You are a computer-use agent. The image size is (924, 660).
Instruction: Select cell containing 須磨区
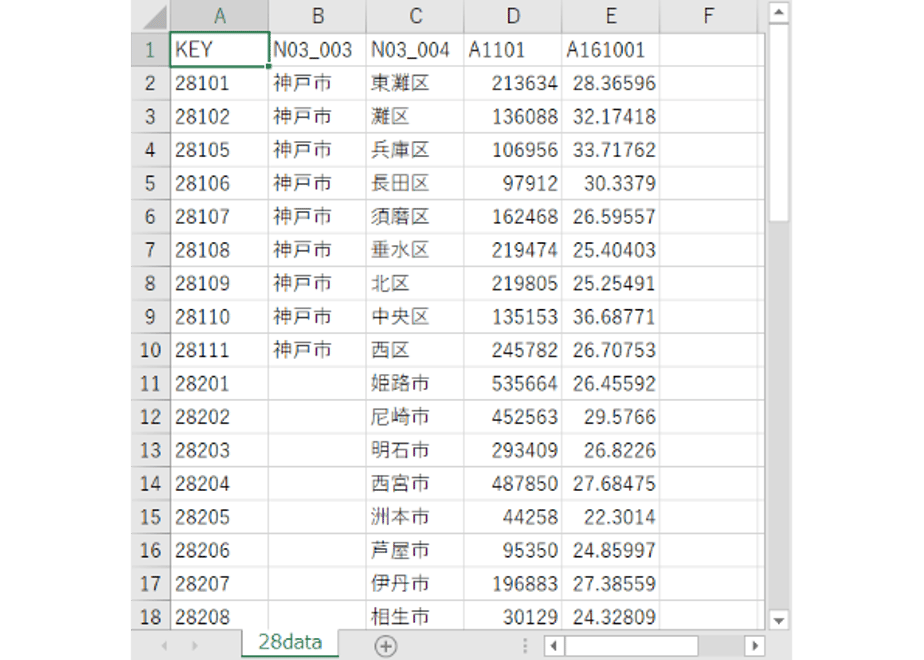(415, 216)
